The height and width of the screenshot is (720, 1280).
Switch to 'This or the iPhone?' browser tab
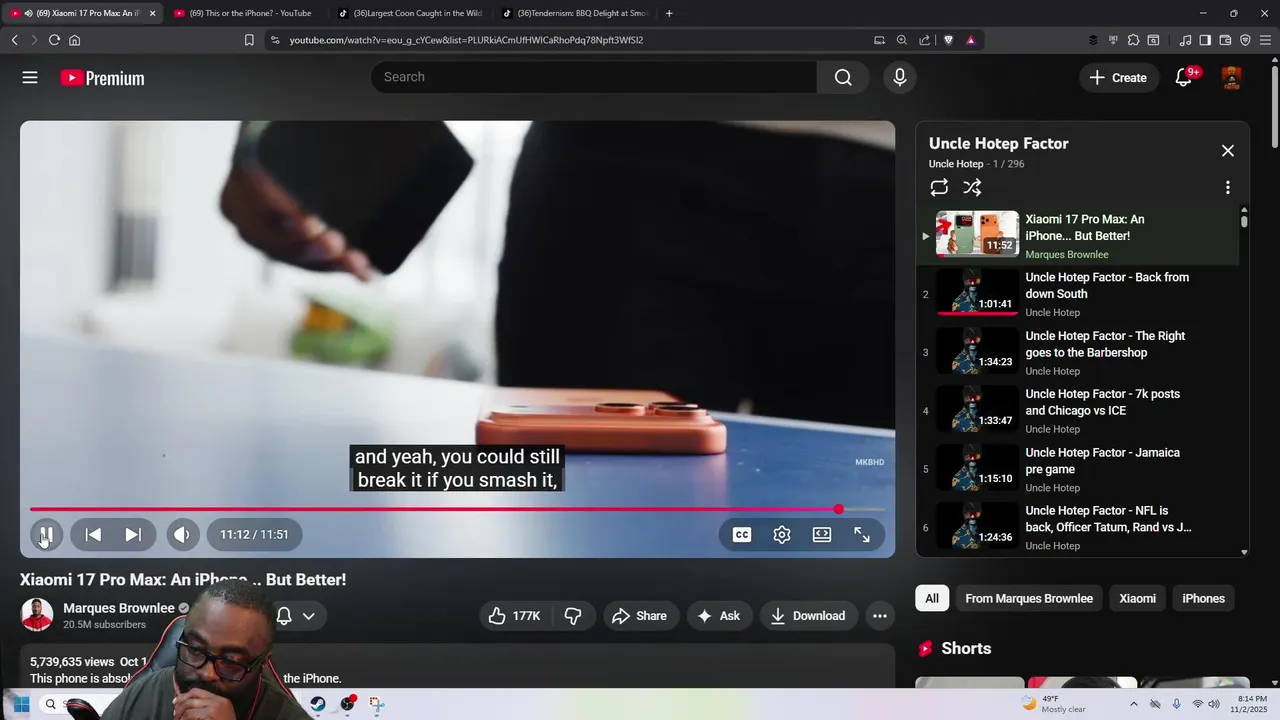pyautogui.click(x=245, y=13)
